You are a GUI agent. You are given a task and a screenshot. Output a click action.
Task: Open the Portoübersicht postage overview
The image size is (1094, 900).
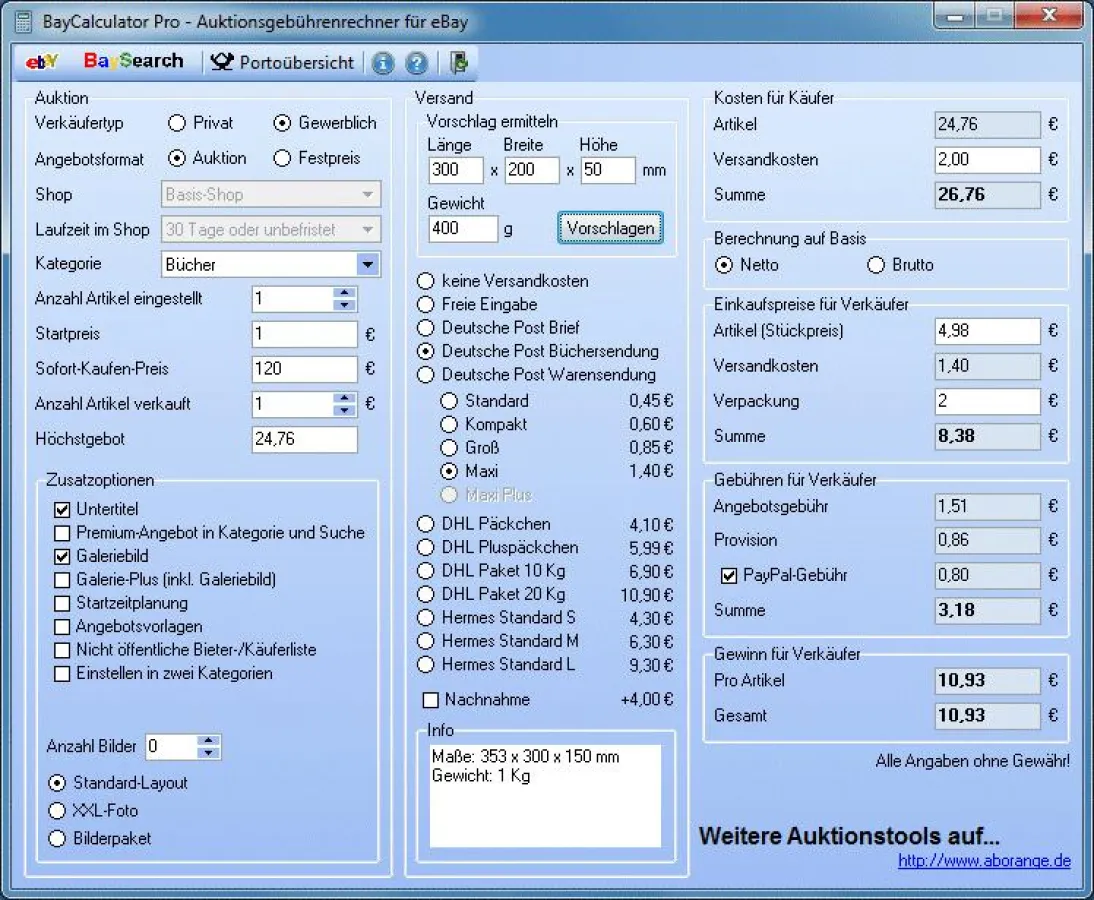click(x=283, y=62)
